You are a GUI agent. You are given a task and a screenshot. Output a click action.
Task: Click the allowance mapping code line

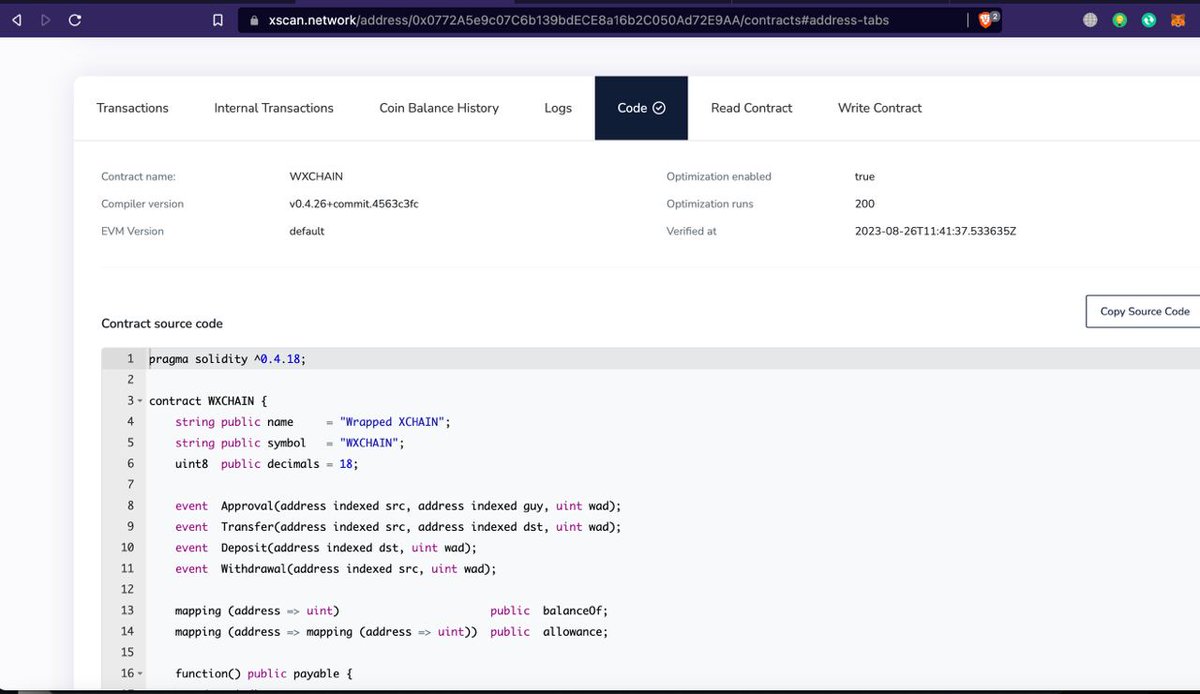tap(391, 632)
